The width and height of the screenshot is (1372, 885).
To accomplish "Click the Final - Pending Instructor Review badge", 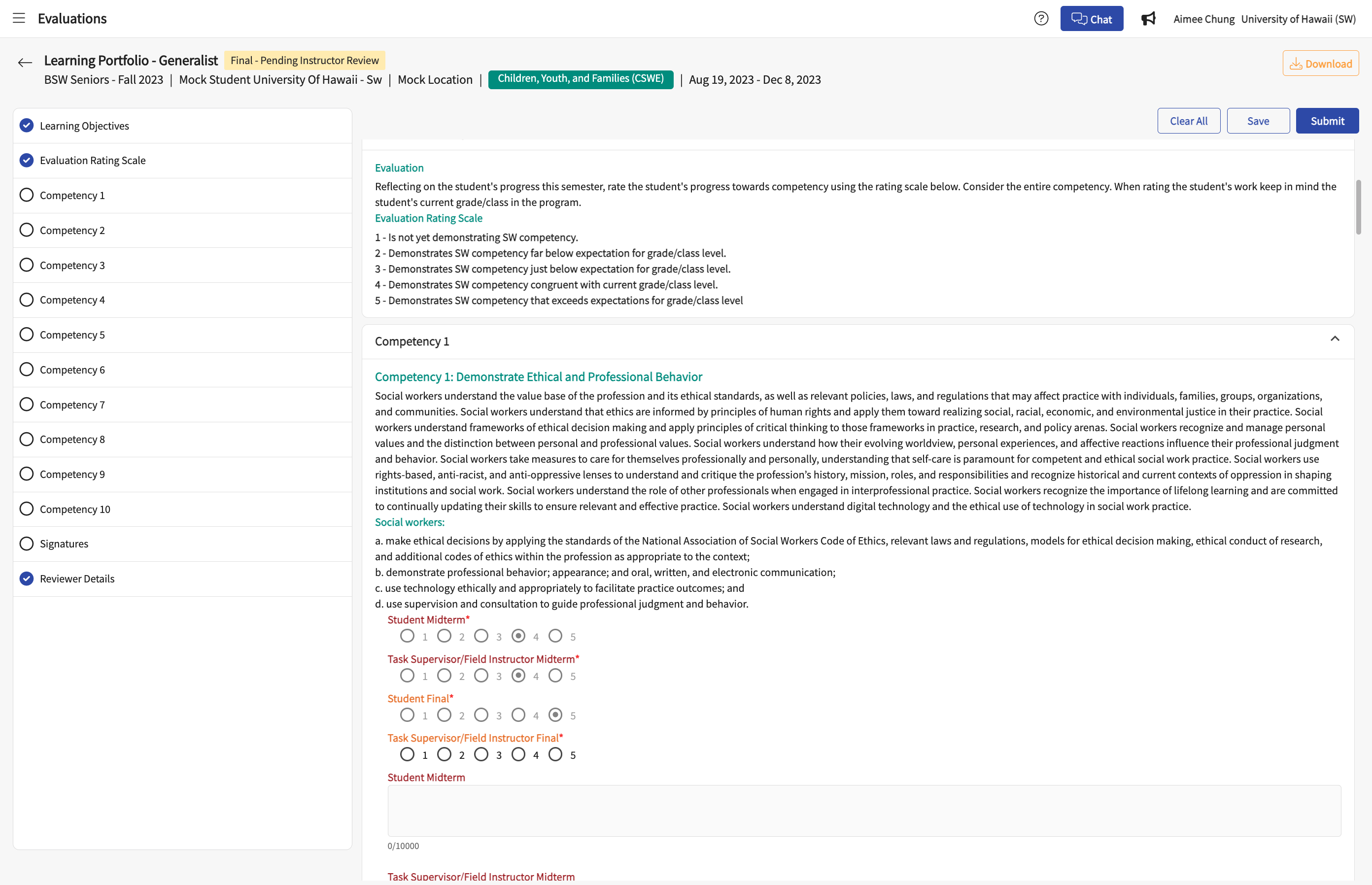I will [305, 60].
